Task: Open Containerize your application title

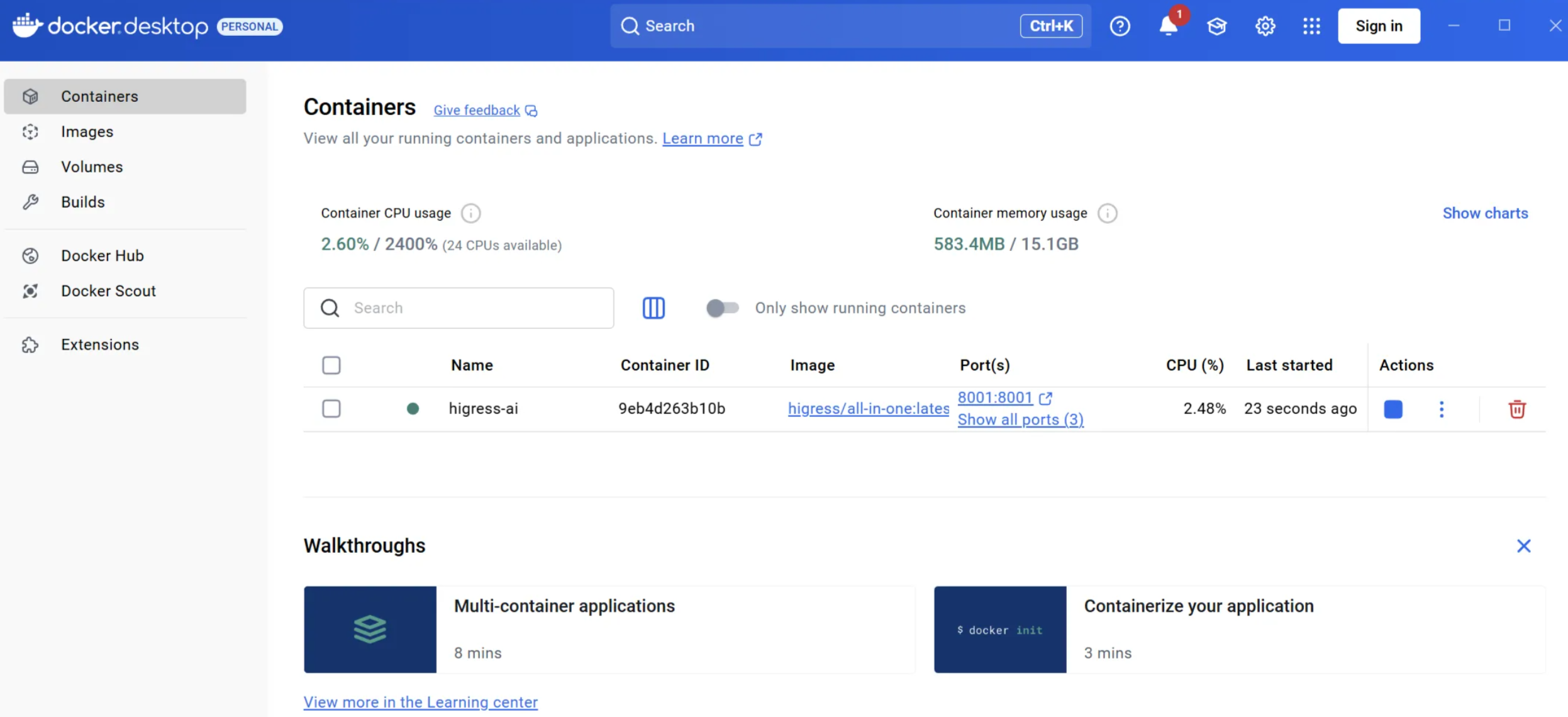Action: pos(1199,606)
